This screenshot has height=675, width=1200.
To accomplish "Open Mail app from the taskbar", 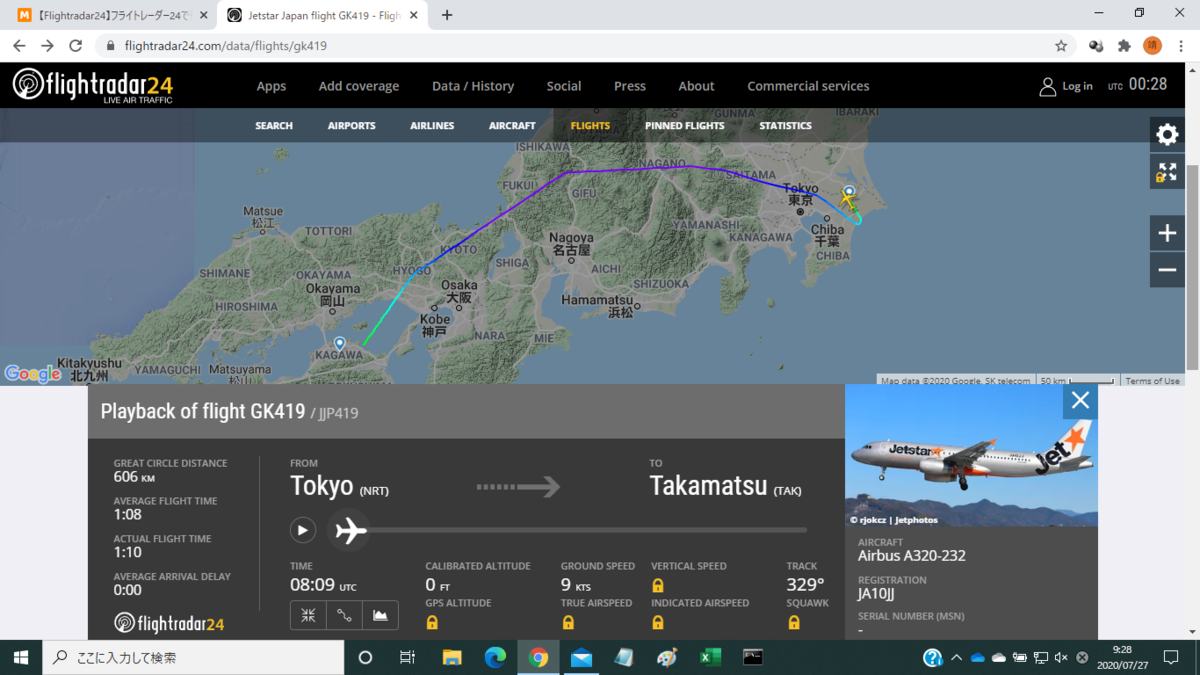I will coord(581,657).
